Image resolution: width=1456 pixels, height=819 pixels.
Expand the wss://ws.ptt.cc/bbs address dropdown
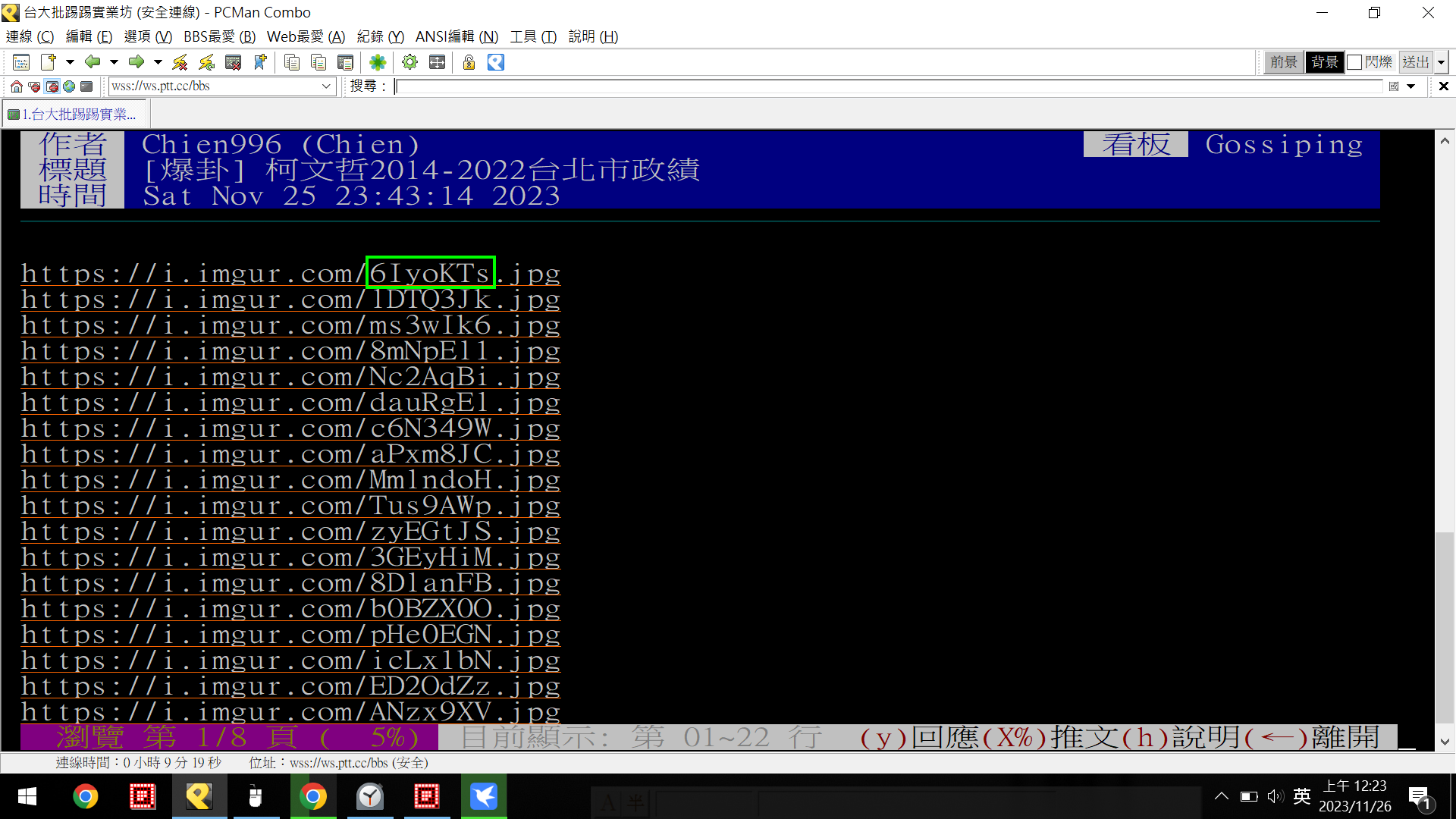point(326,86)
